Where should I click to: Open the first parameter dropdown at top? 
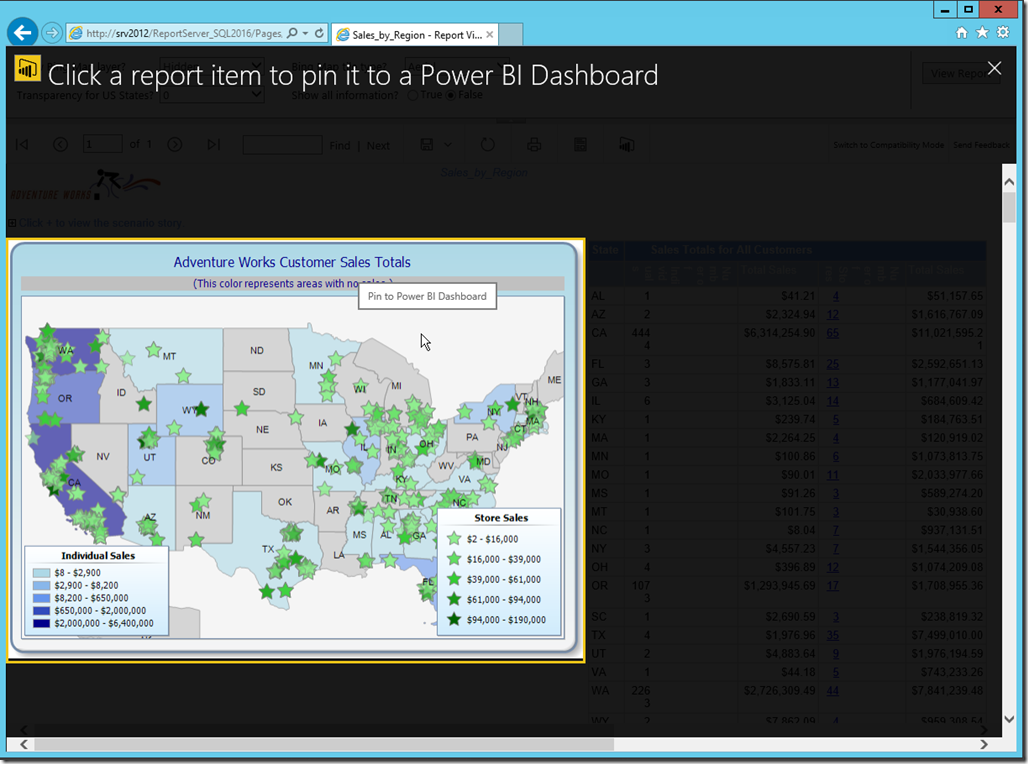[212, 66]
